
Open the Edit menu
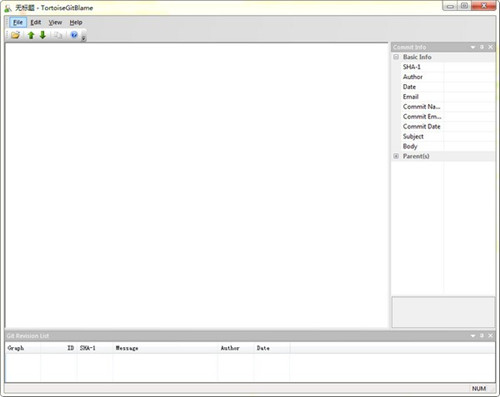pyautogui.click(x=36, y=22)
